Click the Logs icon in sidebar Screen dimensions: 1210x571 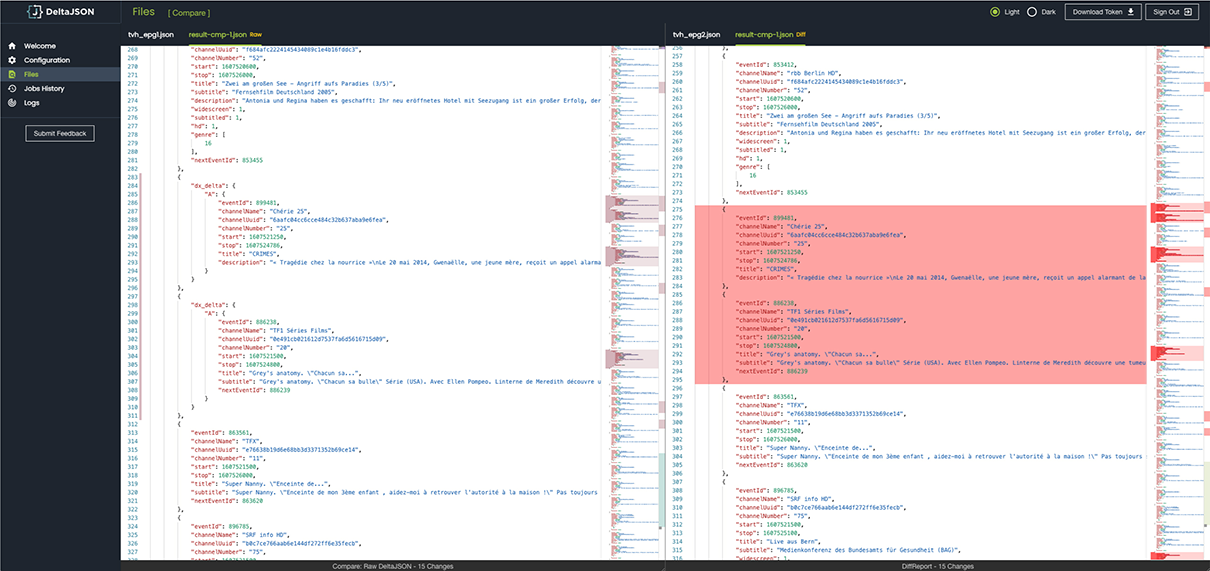(12, 102)
